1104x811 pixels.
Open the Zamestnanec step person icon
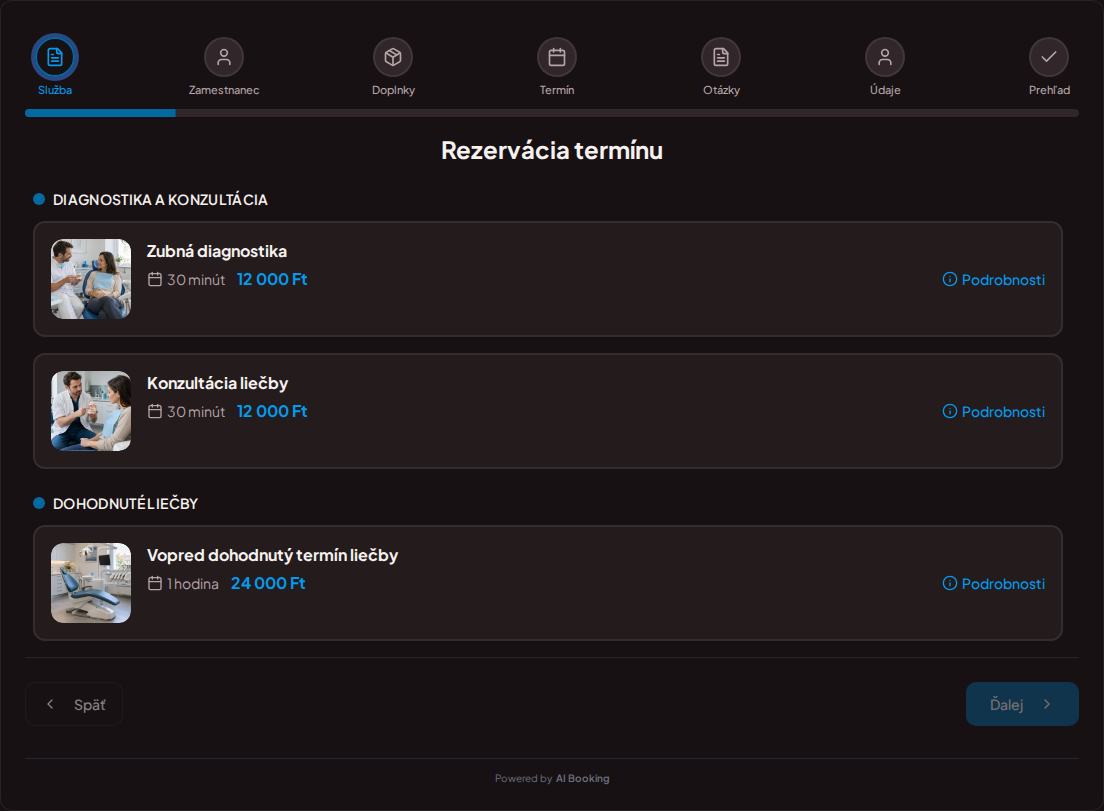click(x=224, y=57)
